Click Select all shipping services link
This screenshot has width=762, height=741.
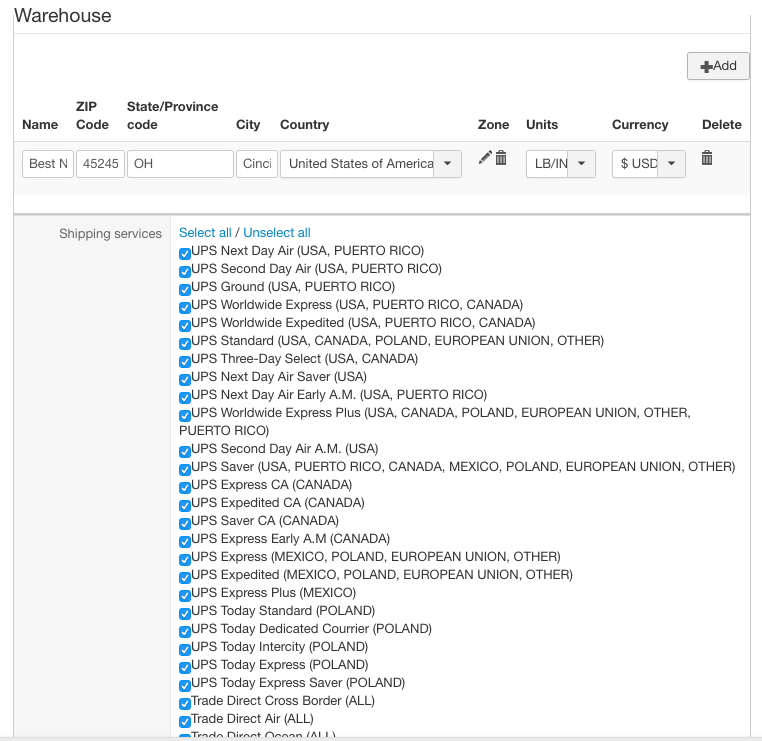click(x=205, y=233)
